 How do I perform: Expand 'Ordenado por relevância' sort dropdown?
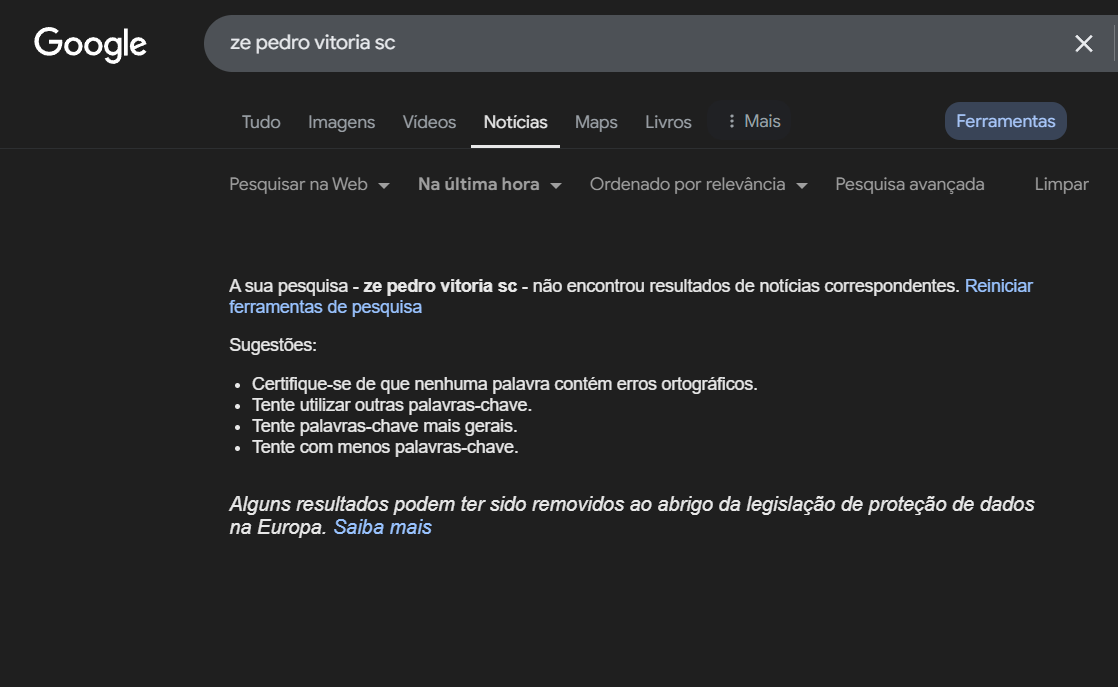(699, 185)
